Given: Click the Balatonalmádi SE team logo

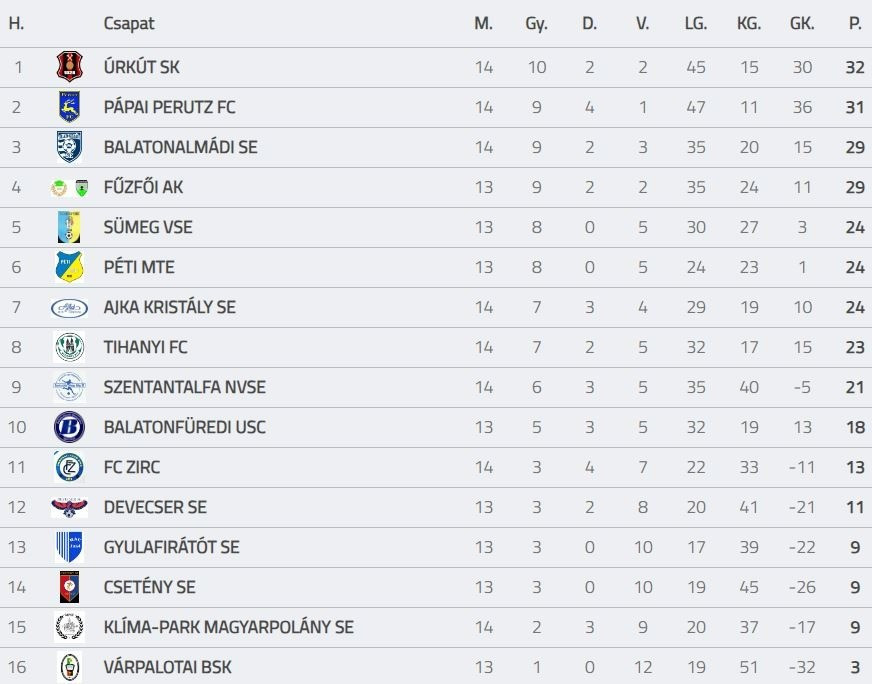Looking at the screenshot, I should coord(69,147).
